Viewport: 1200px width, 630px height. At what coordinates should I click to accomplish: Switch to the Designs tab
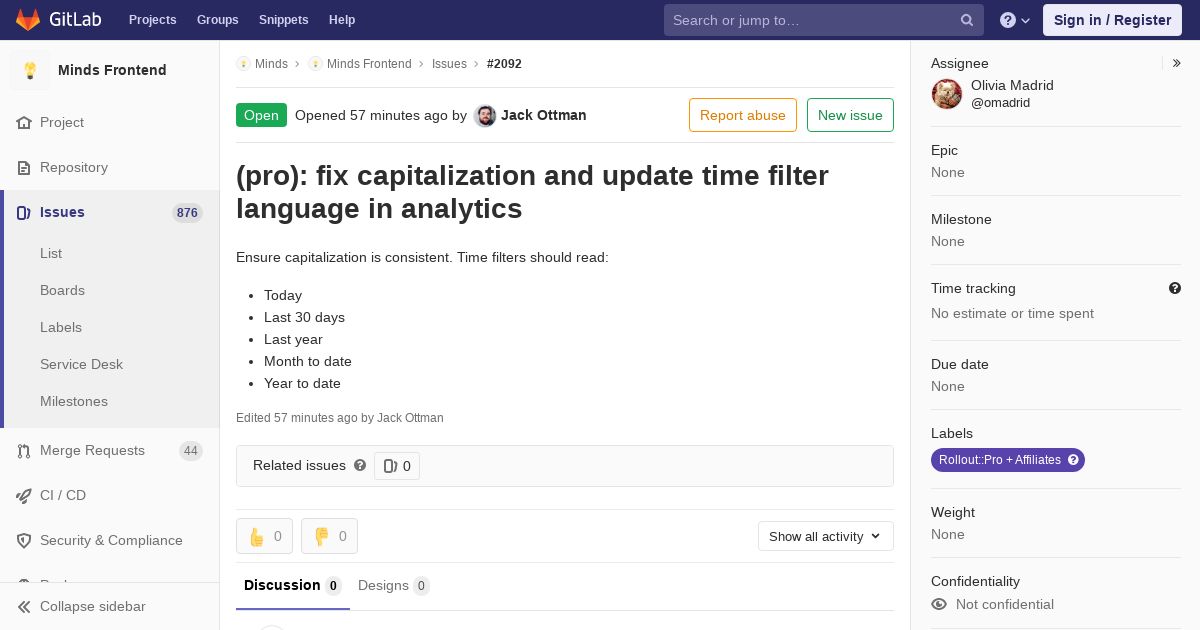pos(393,585)
